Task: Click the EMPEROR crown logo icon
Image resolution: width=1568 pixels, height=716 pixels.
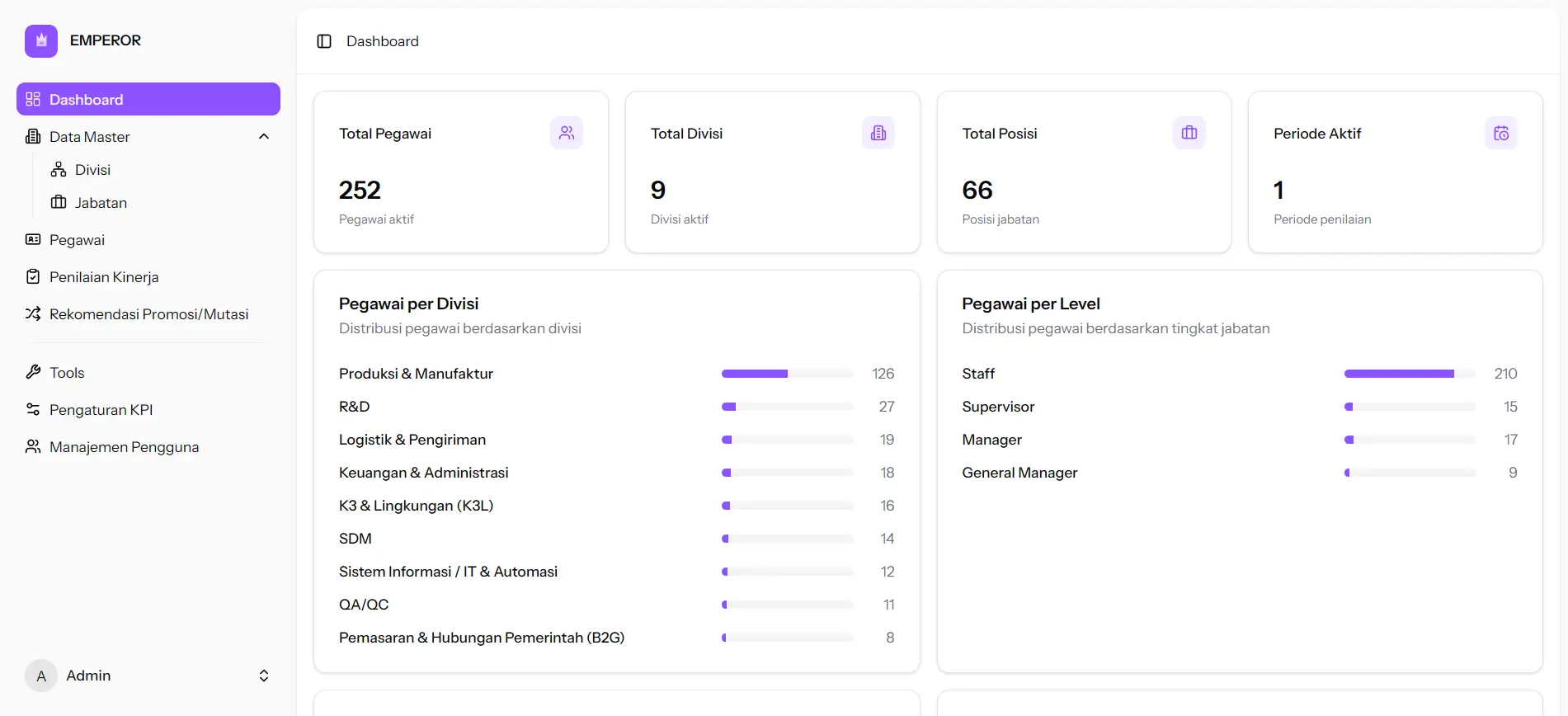Action: tap(41, 40)
